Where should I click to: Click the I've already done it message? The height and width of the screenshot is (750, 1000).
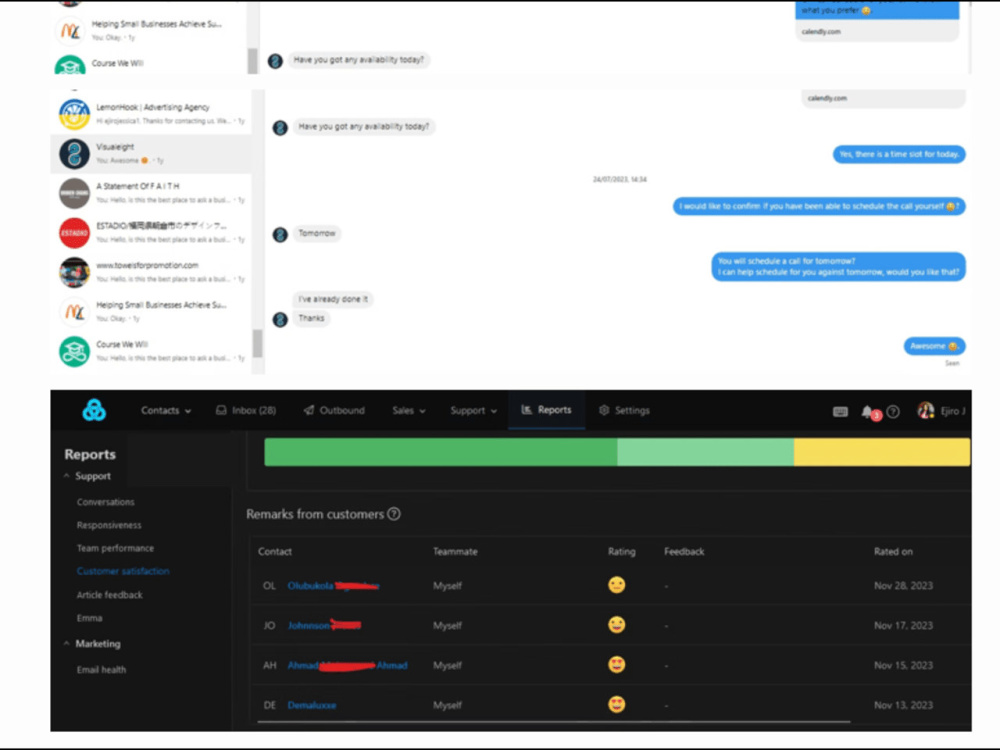pos(333,299)
